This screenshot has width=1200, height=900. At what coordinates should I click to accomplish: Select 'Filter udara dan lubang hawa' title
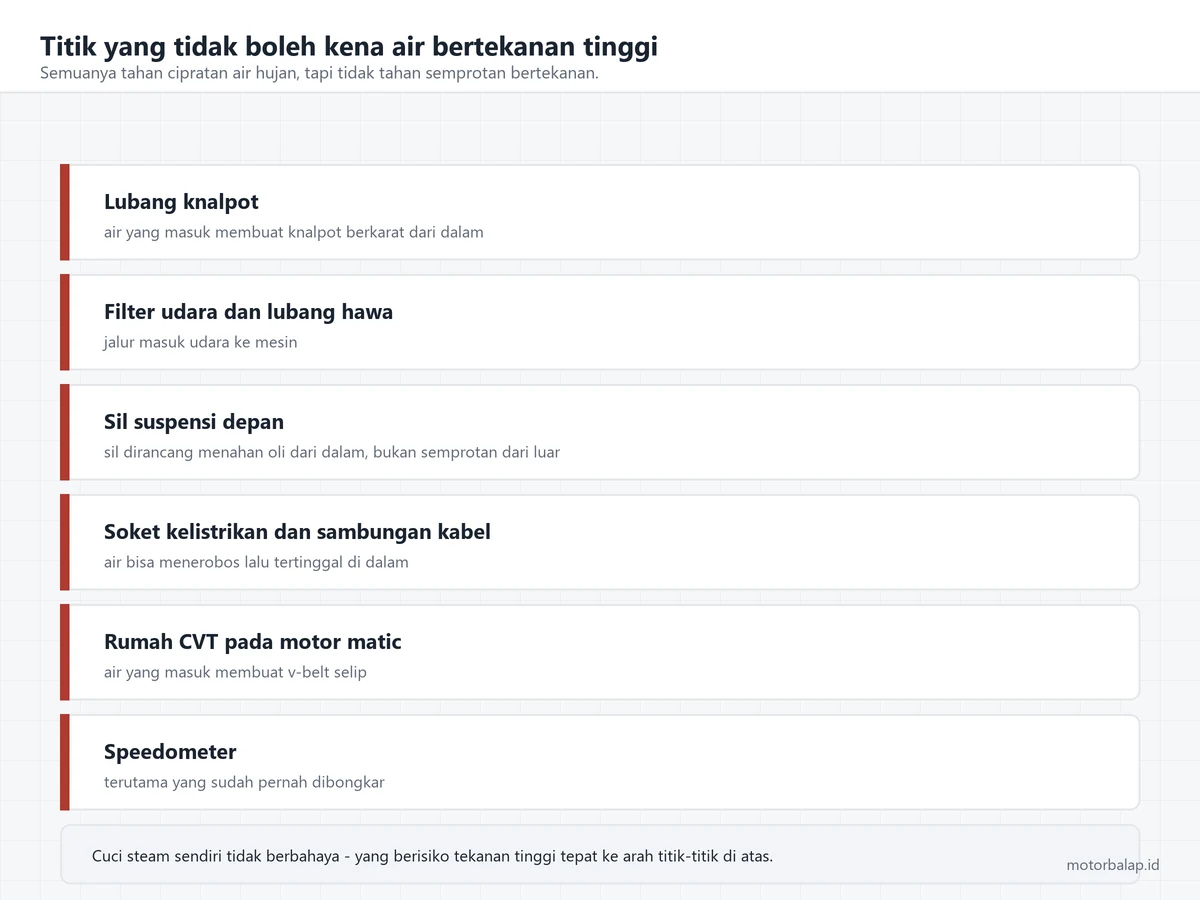(248, 312)
